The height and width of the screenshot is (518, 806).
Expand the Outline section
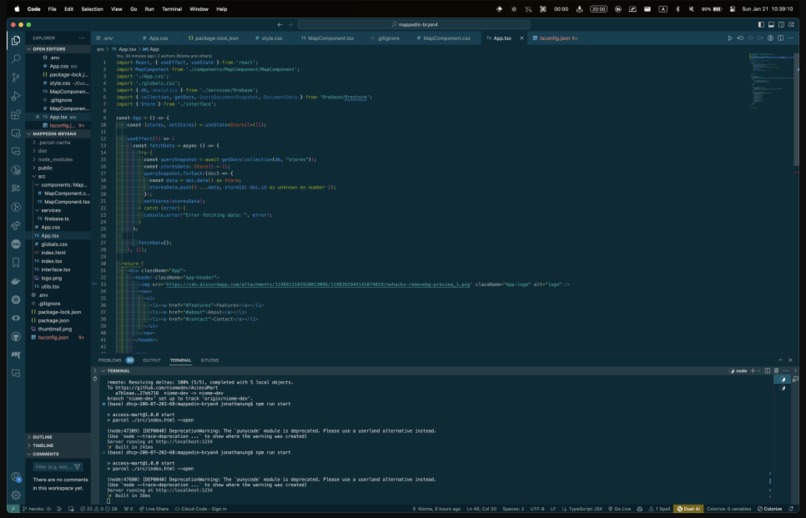pyautogui.click(x=59, y=437)
